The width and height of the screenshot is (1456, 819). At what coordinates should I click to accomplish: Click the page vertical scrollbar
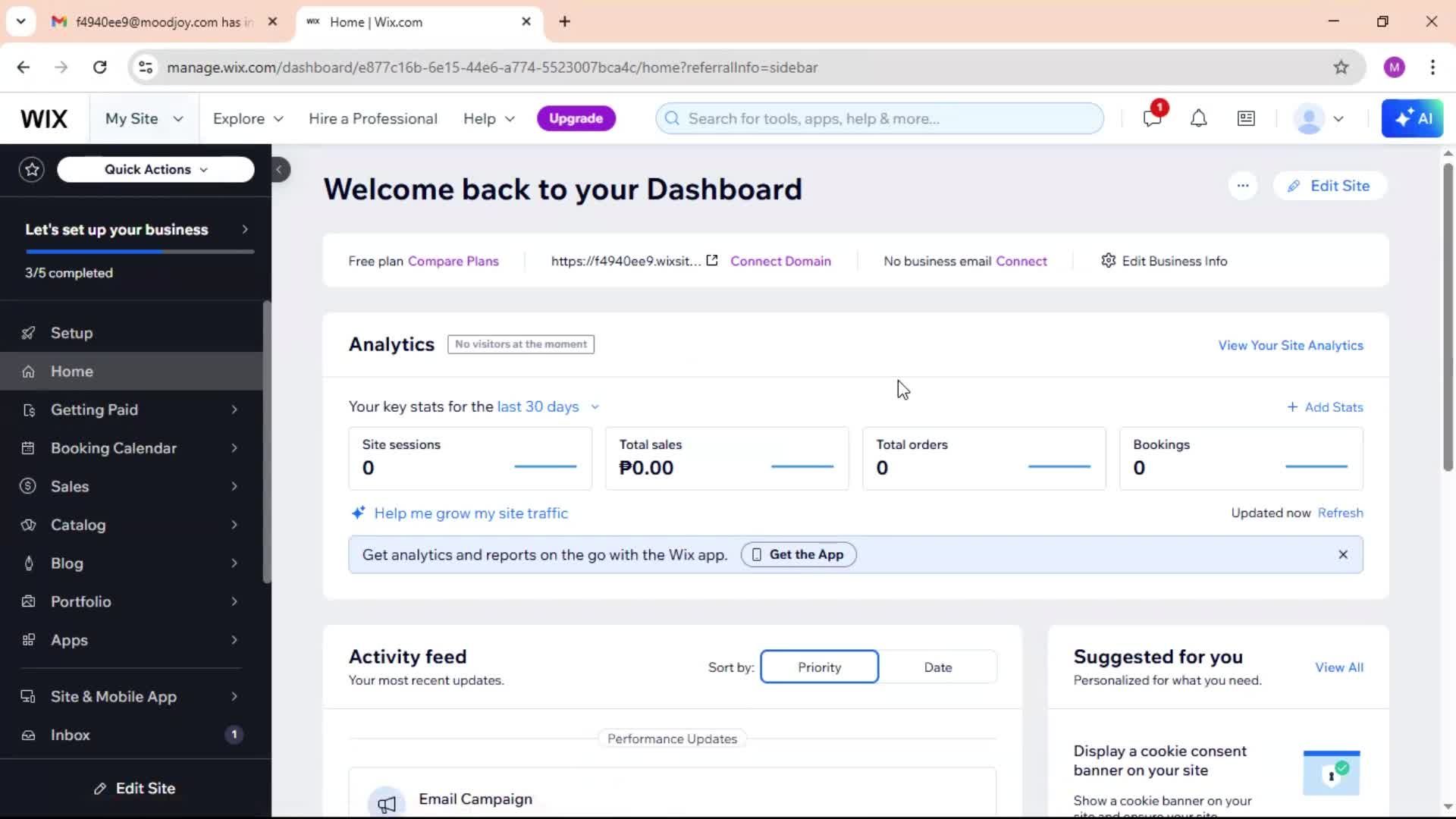[1448, 318]
